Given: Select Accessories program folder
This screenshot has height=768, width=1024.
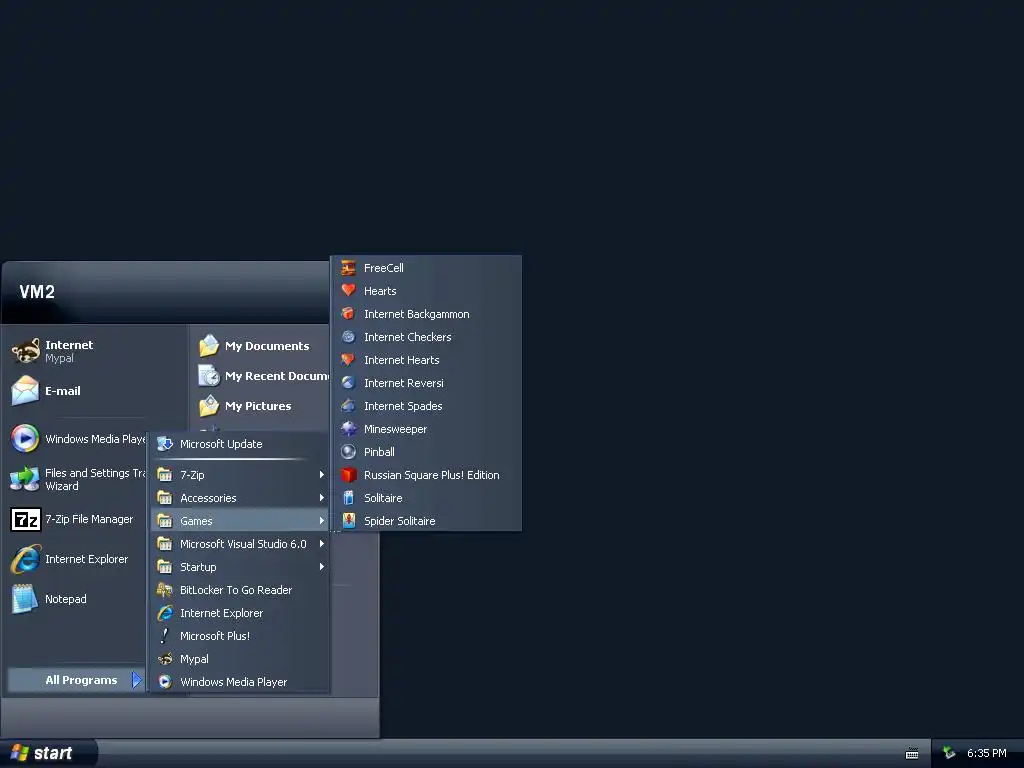Looking at the screenshot, I should (240, 498).
